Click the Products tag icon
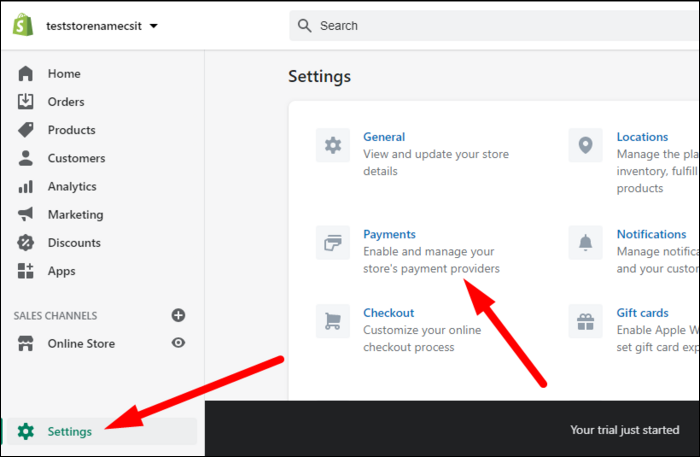Viewport: 700px width, 457px height. pyautogui.click(x=26, y=130)
